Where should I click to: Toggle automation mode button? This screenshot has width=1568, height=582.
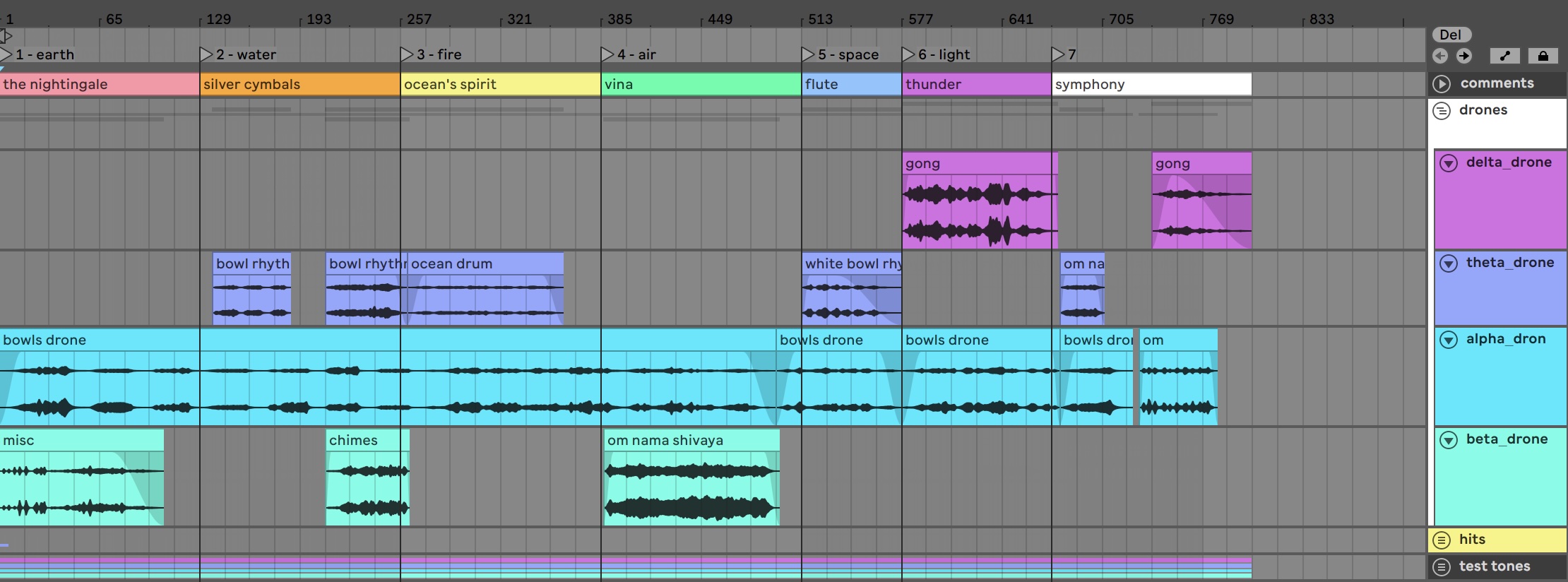point(1504,56)
